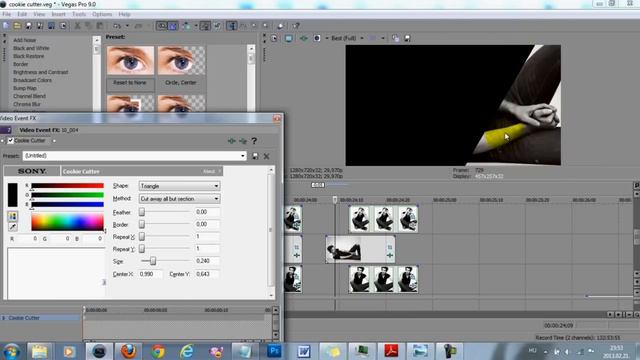Switch the RGB/HSL color mode icon

(x=13, y=216)
